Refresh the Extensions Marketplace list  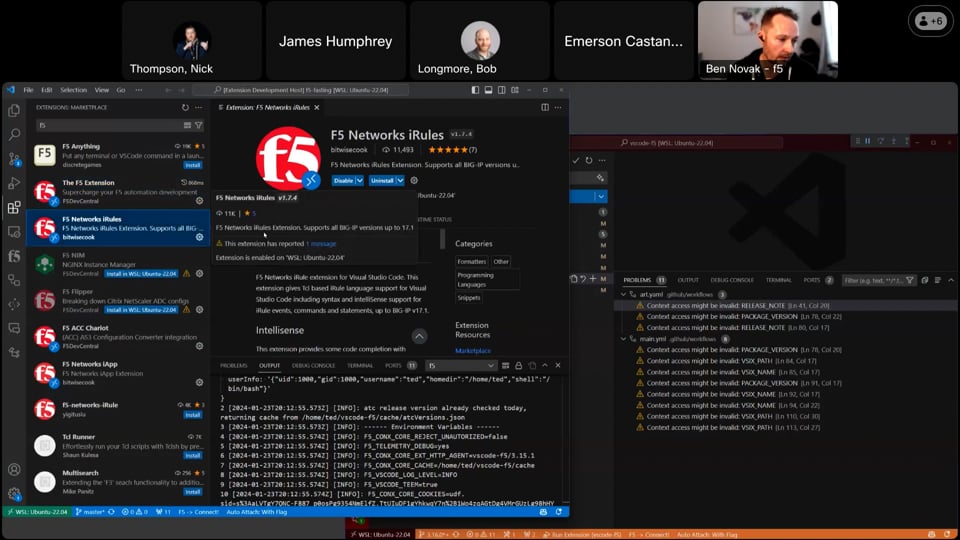click(185, 107)
